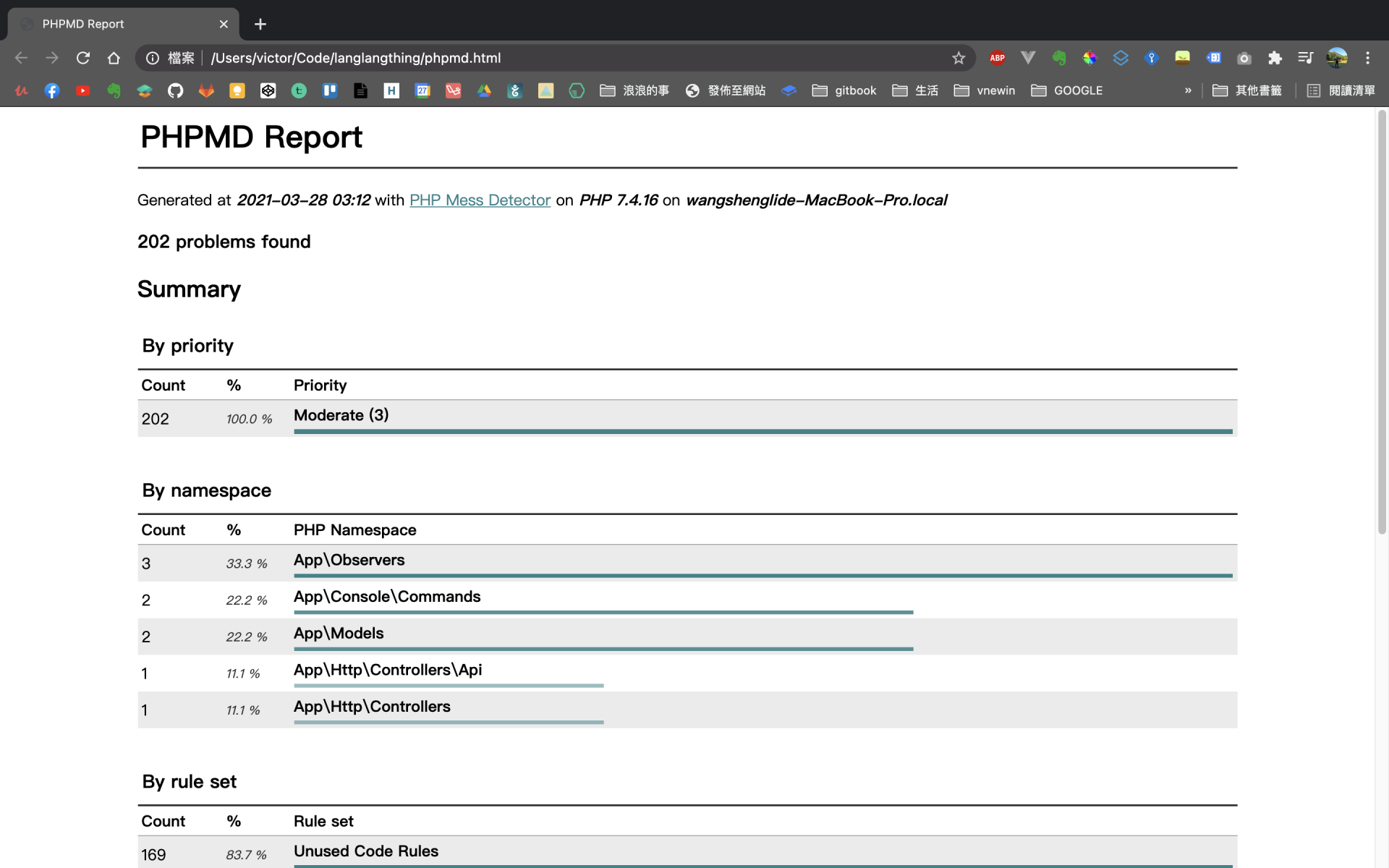
Task: Expand the vnewin bookmarks folder
Action: [x=985, y=90]
